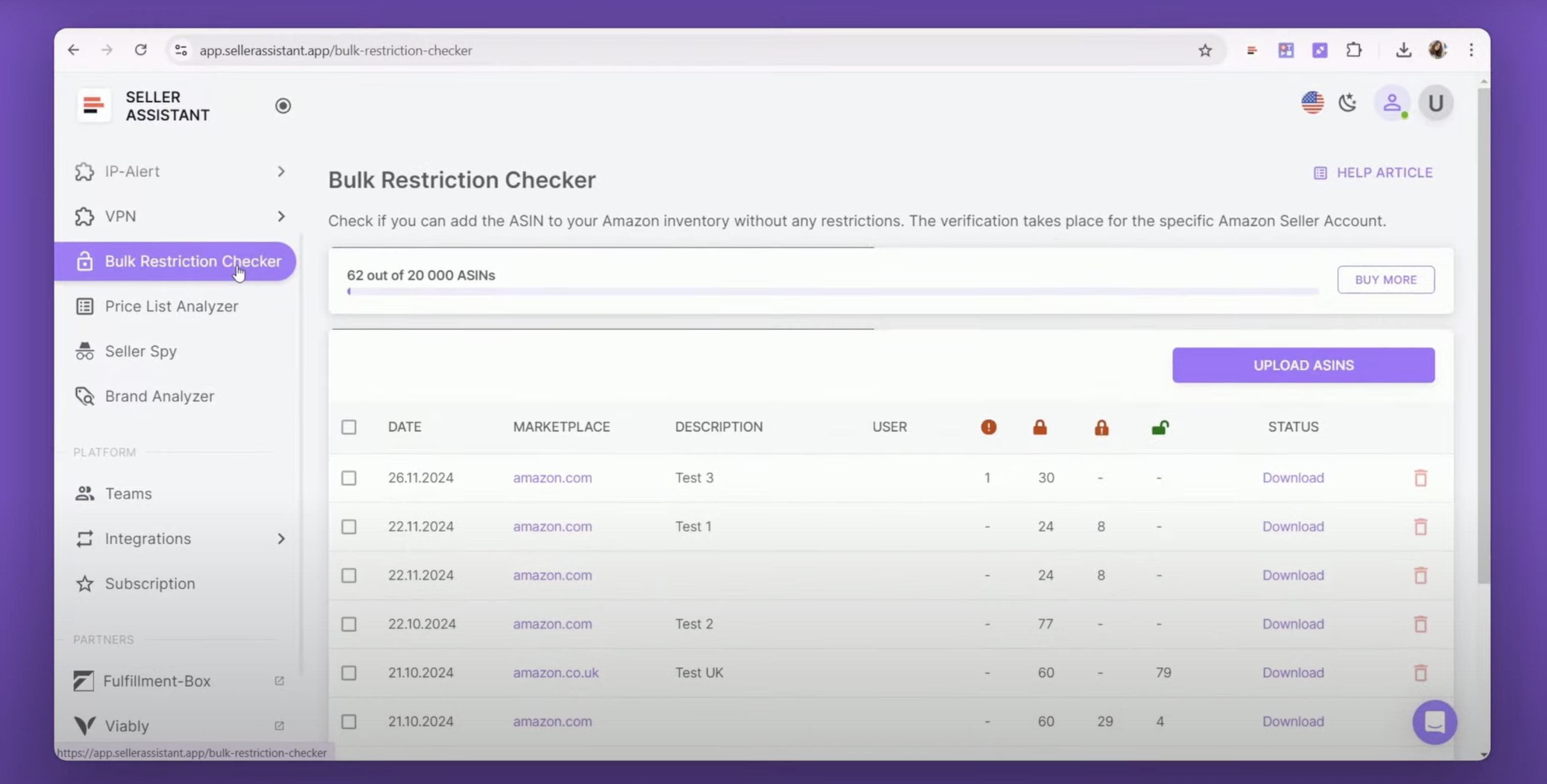Check the select-all checkbox in table header

click(349, 427)
